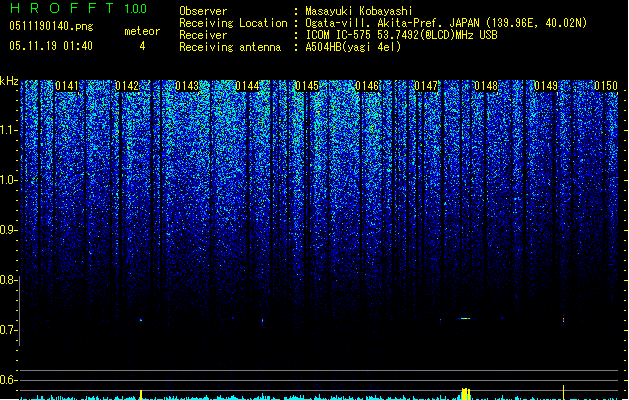Click the 1.1 kHz axis tick label
Image resolution: width=629 pixels, height=400 pixels.
point(8,130)
